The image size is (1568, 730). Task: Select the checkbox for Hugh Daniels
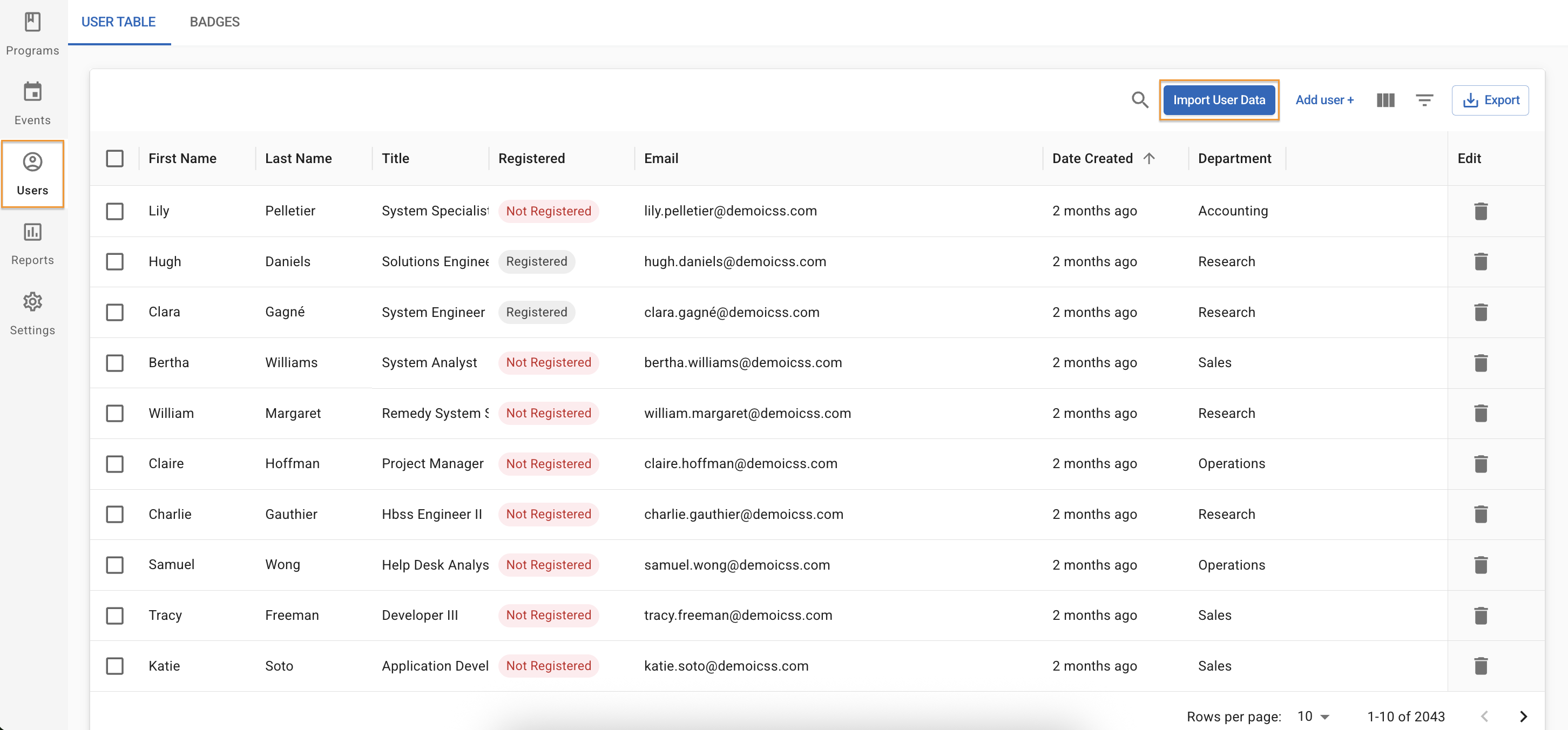[x=114, y=262]
